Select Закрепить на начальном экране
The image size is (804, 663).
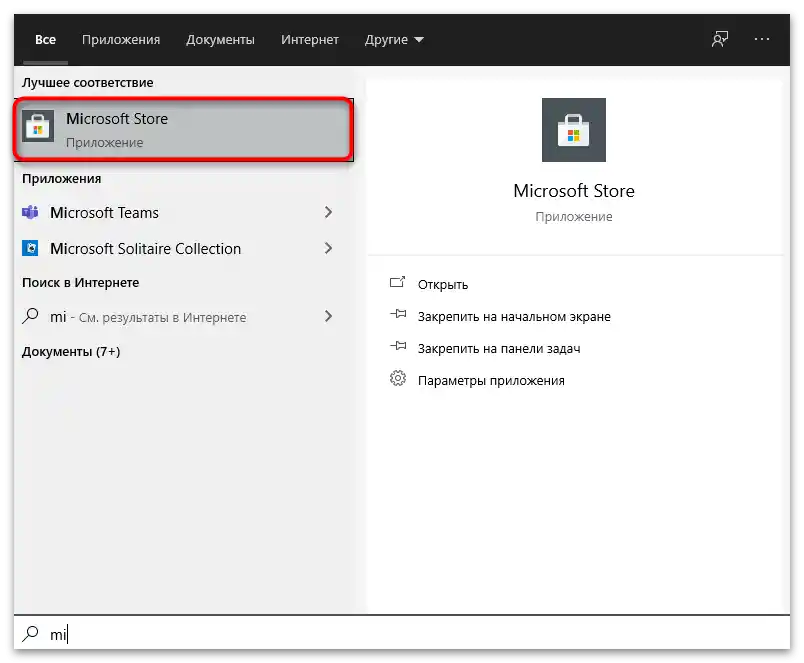point(514,317)
